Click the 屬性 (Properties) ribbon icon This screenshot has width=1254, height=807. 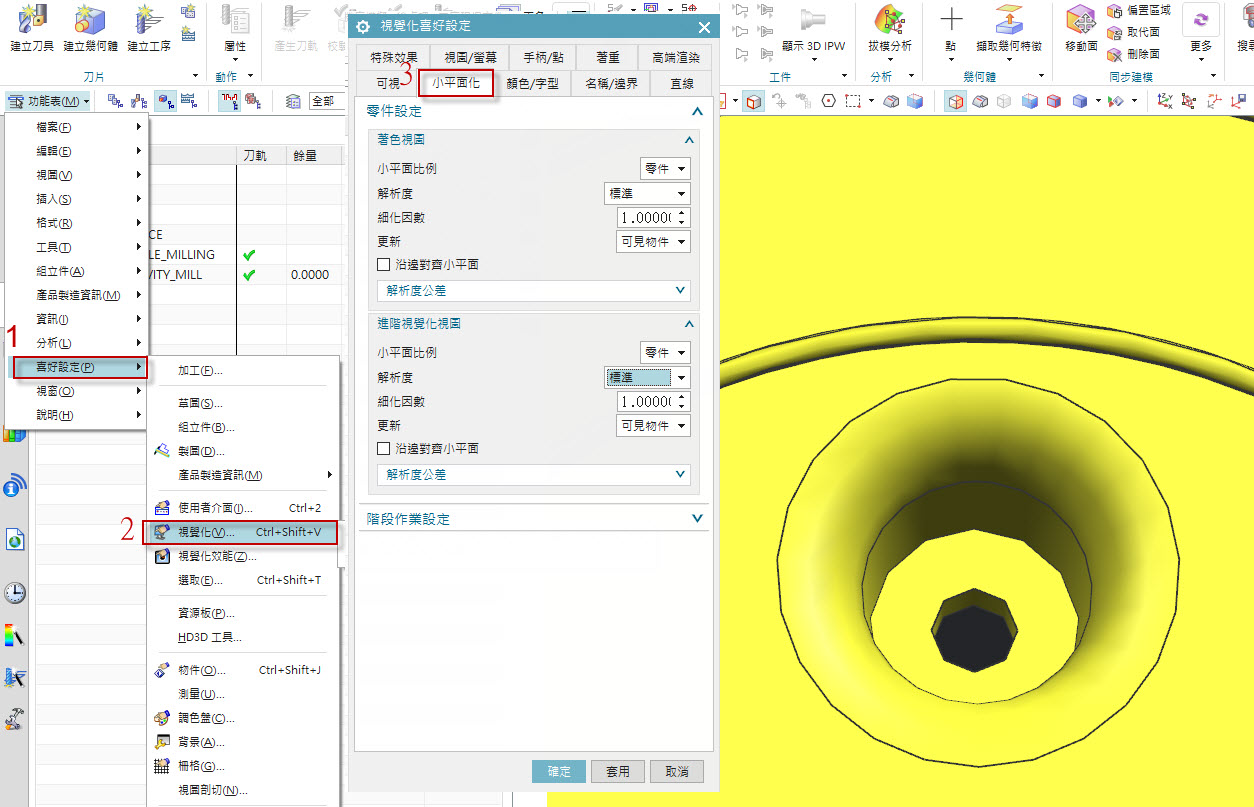(236, 18)
